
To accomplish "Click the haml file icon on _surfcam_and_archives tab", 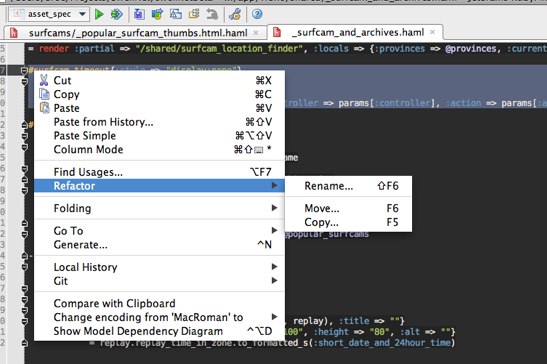I will pos(277,32).
